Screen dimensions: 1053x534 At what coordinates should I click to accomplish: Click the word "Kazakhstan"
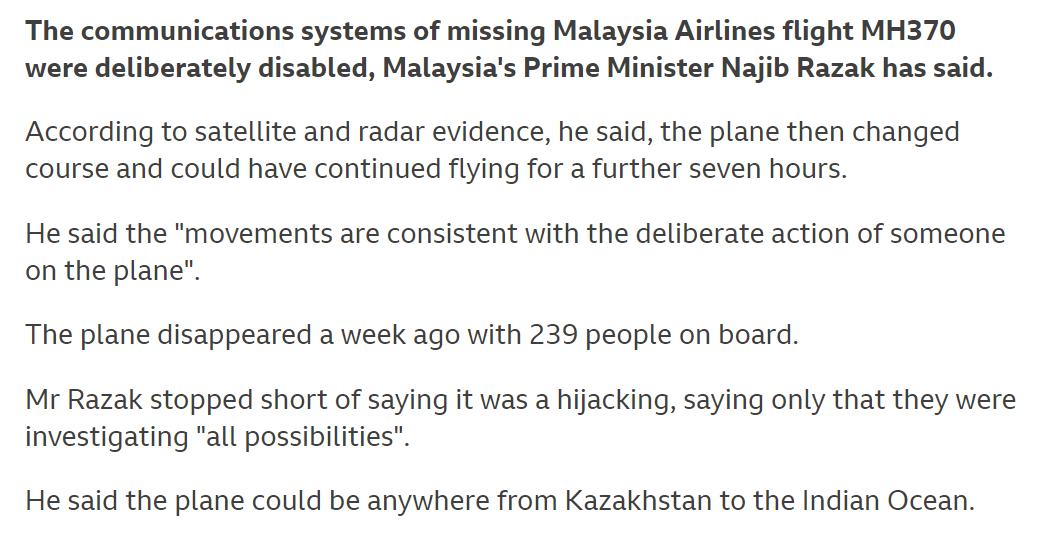click(638, 499)
